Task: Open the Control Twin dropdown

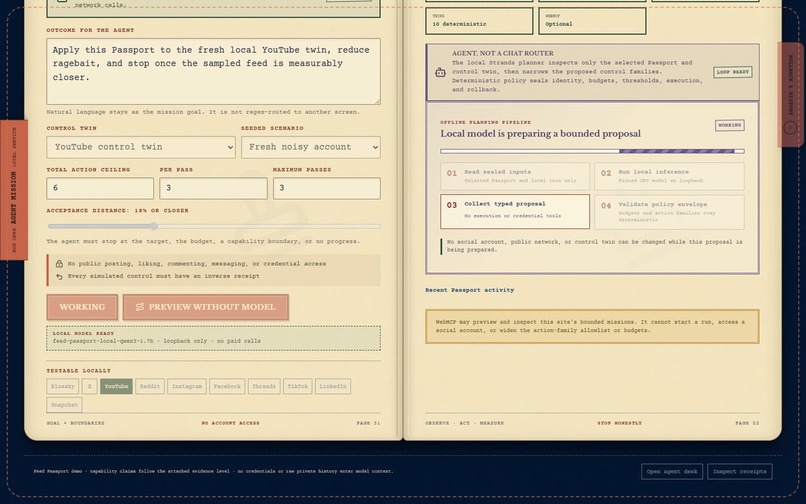Action: 141,147
